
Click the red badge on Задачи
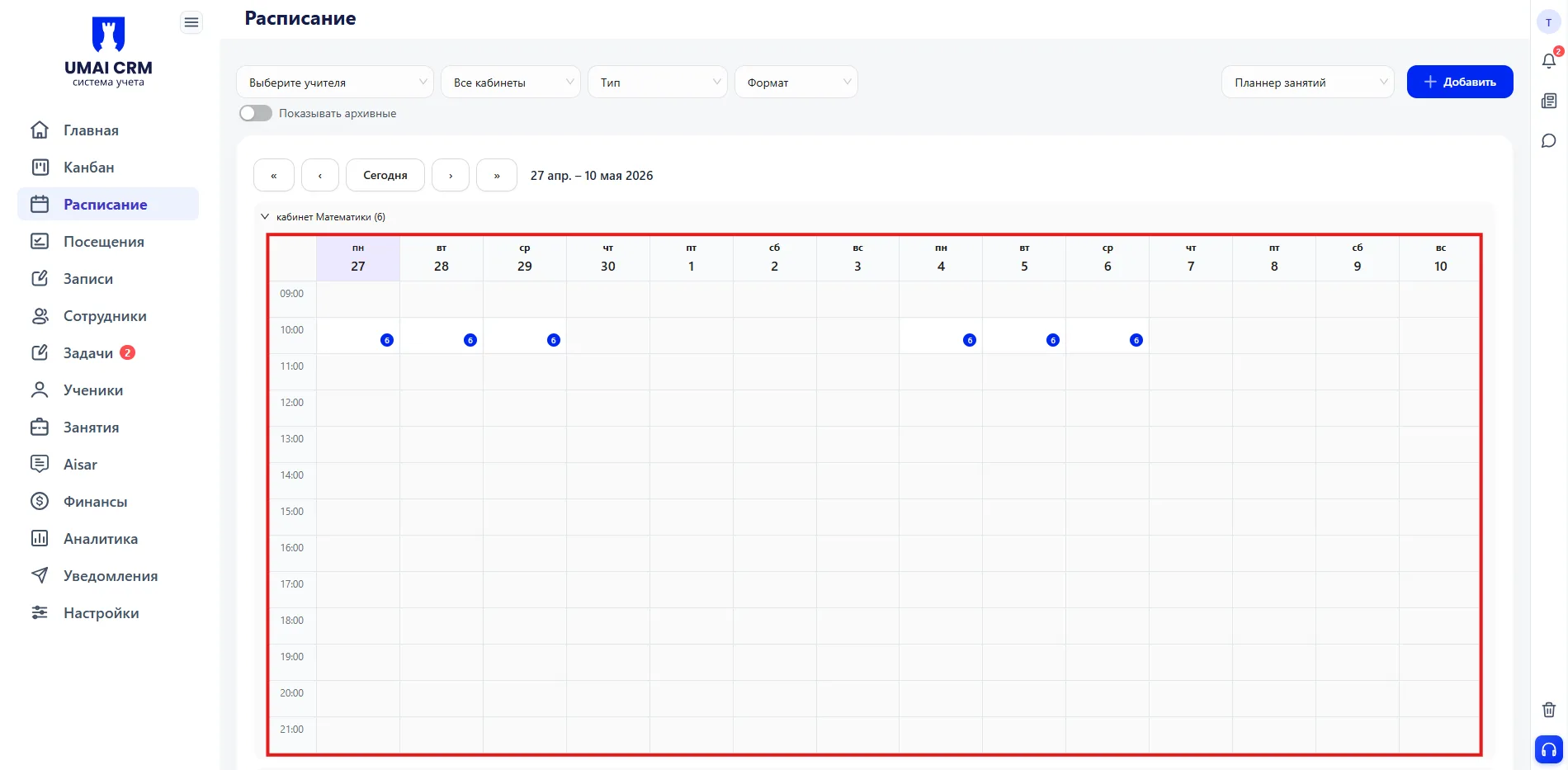(127, 352)
